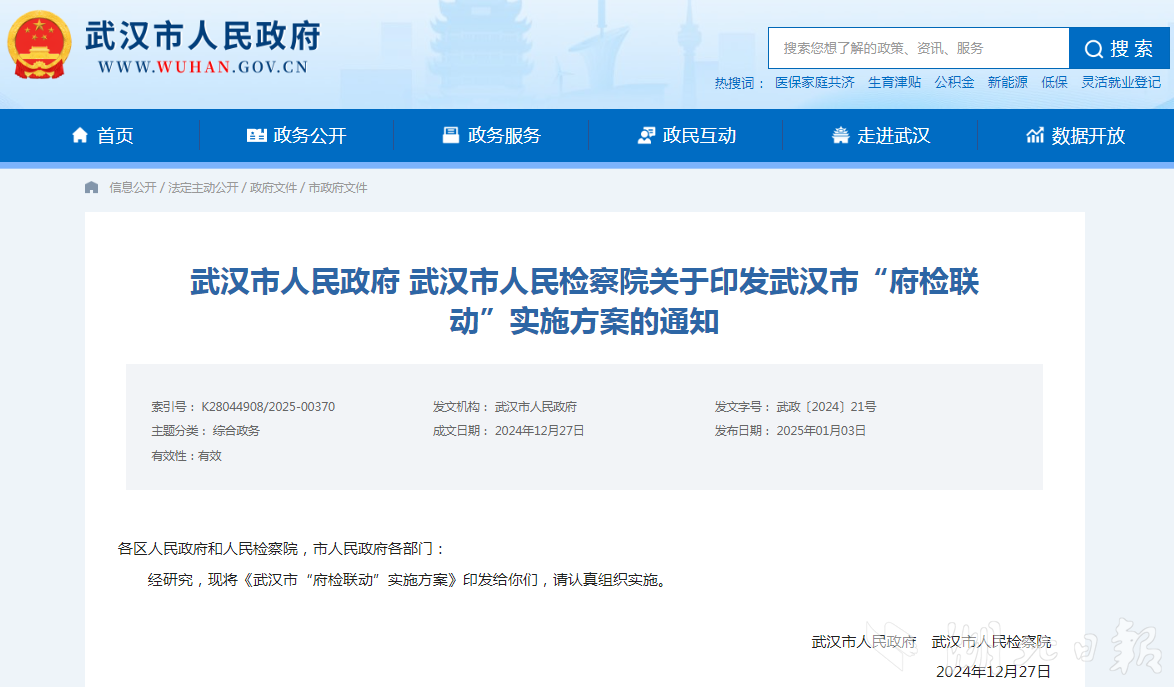Click the breadcrumb home icon
The height and width of the screenshot is (687, 1174).
tap(92, 188)
